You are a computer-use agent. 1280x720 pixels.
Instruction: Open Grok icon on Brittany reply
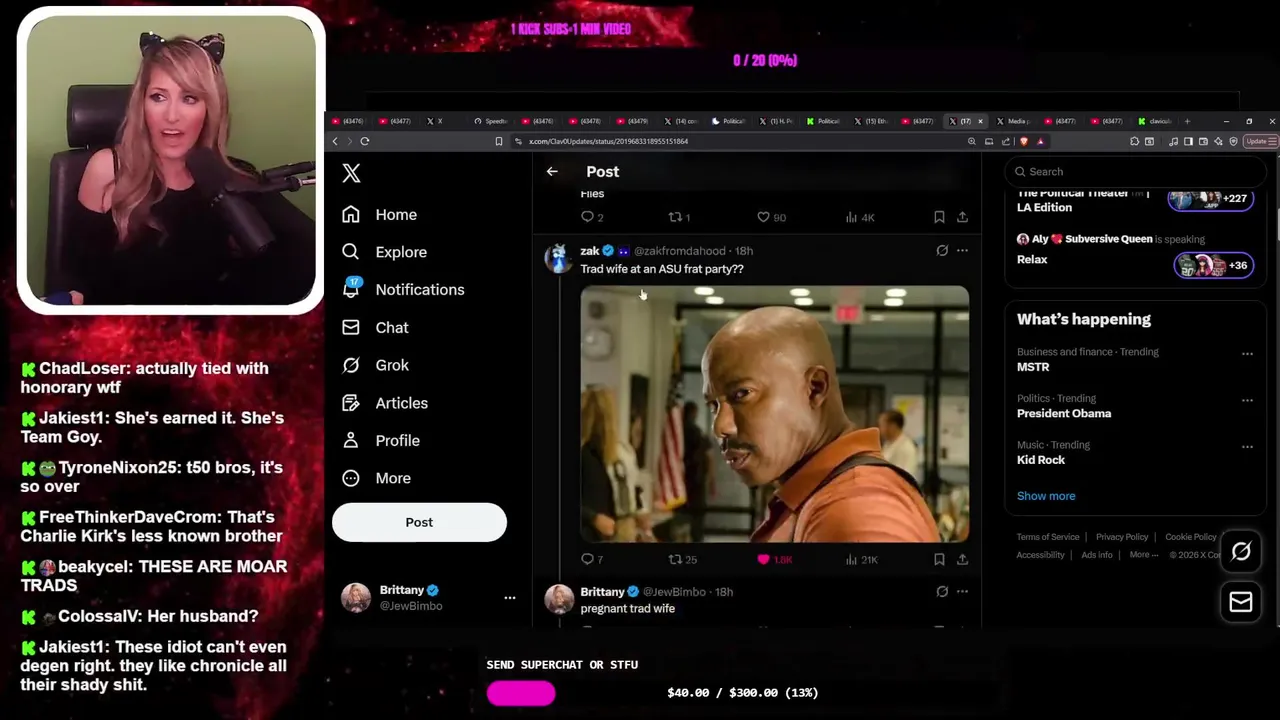coord(942,592)
